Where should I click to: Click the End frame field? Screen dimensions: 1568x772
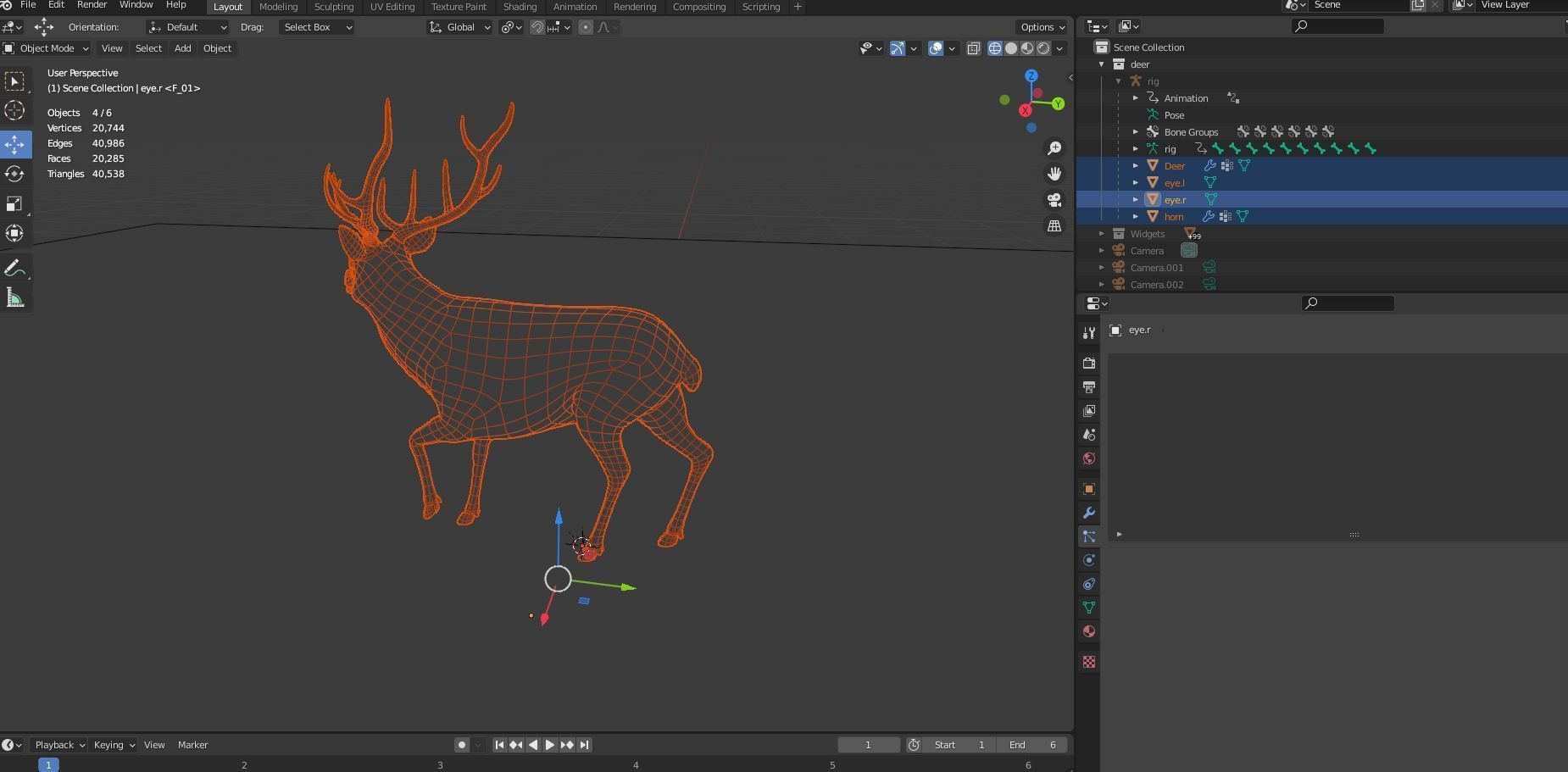coord(1032,745)
